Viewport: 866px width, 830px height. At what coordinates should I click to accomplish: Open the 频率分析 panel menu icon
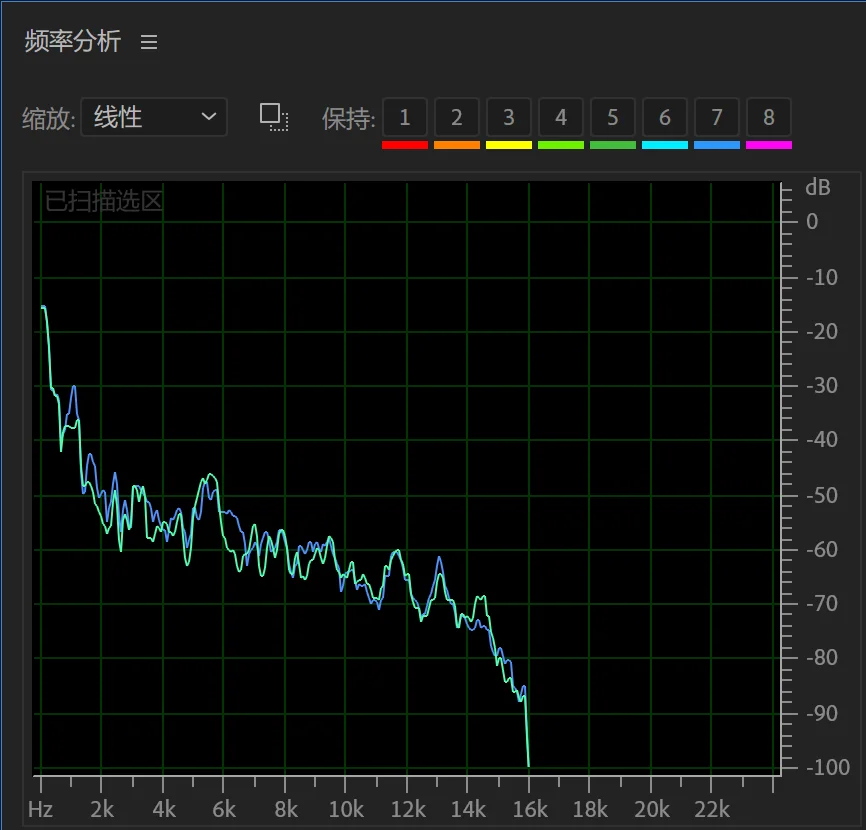pyautogui.click(x=149, y=42)
